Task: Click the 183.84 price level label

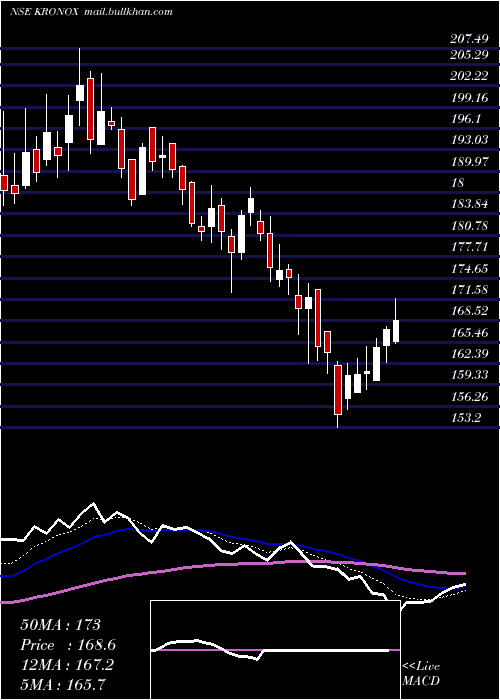Action: coord(469,204)
